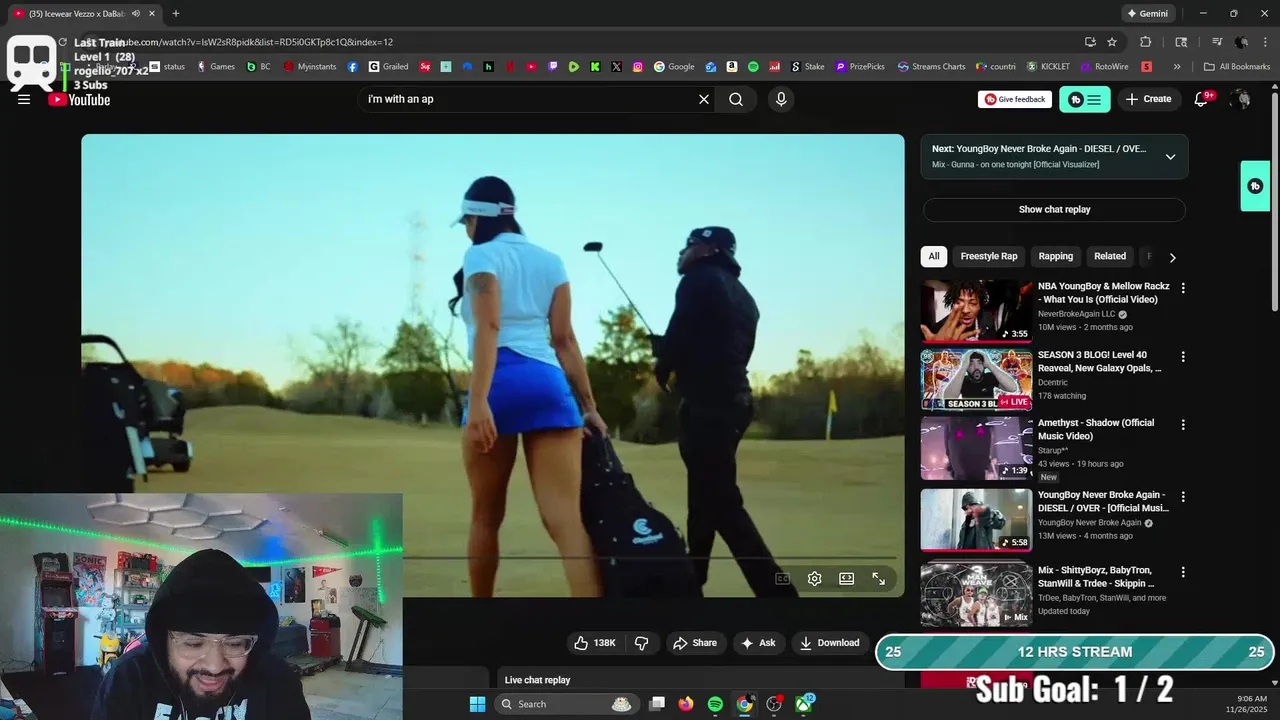Image resolution: width=1280 pixels, height=720 pixels.
Task: Open the PrizePicks bookmark
Action: point(860,67)
